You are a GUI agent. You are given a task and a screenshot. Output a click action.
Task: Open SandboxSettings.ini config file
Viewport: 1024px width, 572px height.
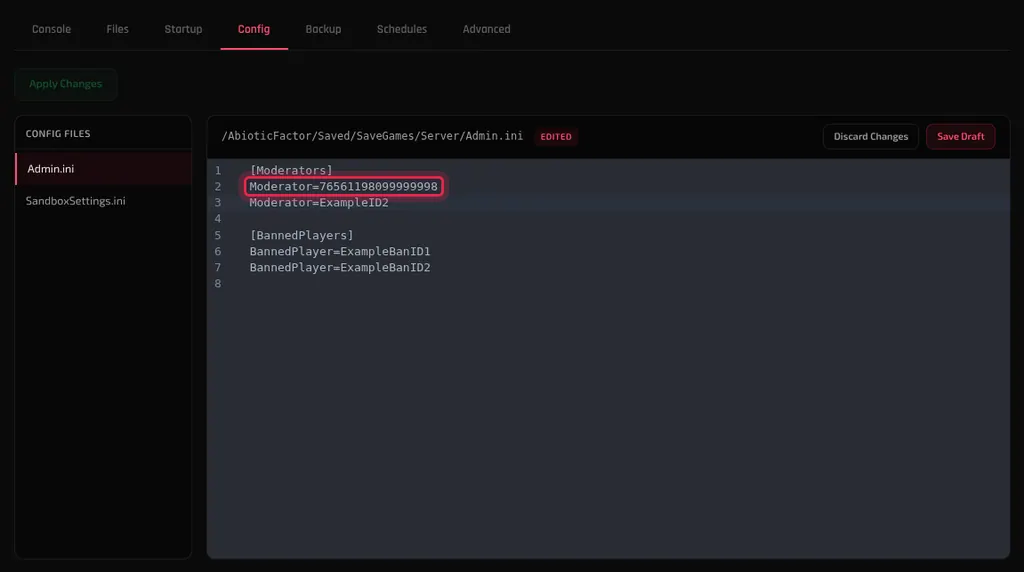tap(104, 200)
